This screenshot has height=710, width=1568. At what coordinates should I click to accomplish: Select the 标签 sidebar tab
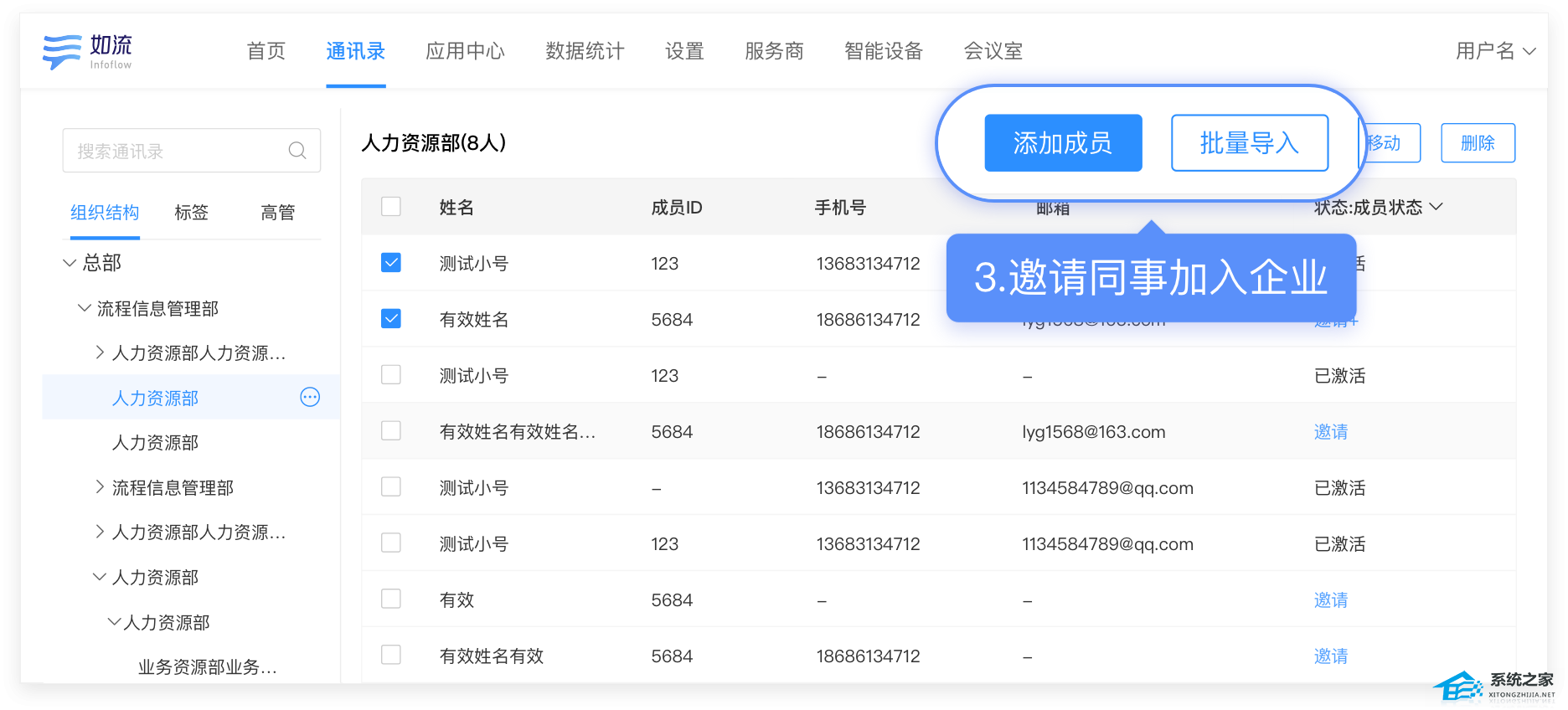pyautogui.click(x=191, y=213)
